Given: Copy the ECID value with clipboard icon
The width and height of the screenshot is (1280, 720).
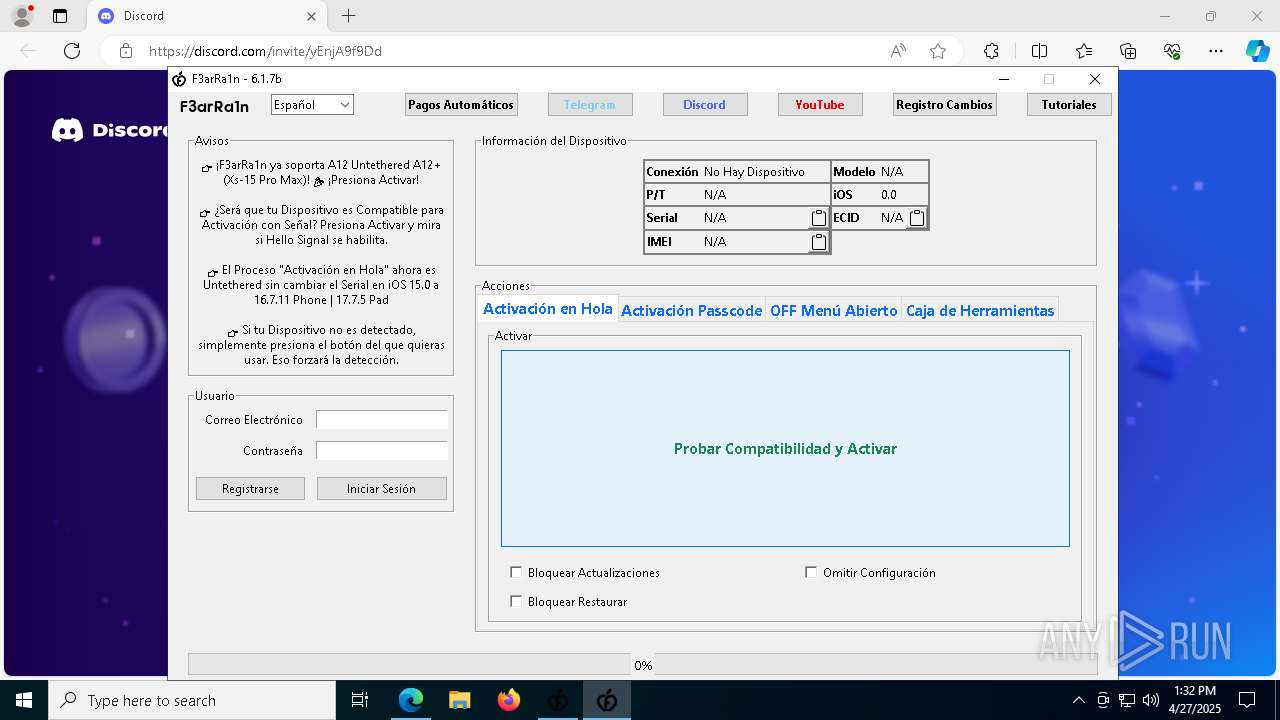Looking at the screenshot, I should [x=916, y=218].
